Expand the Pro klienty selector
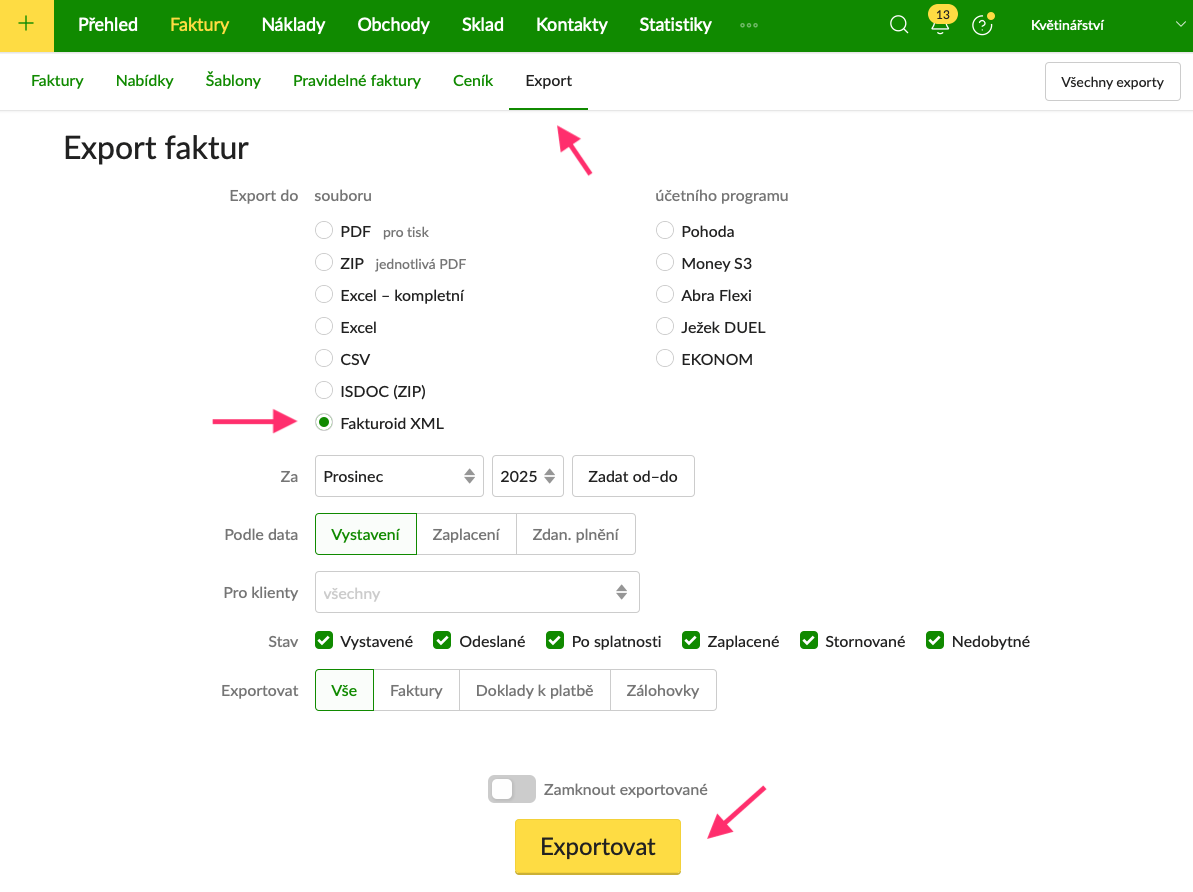This screenshot has height=892, width=1193. (x=477, y=592)
